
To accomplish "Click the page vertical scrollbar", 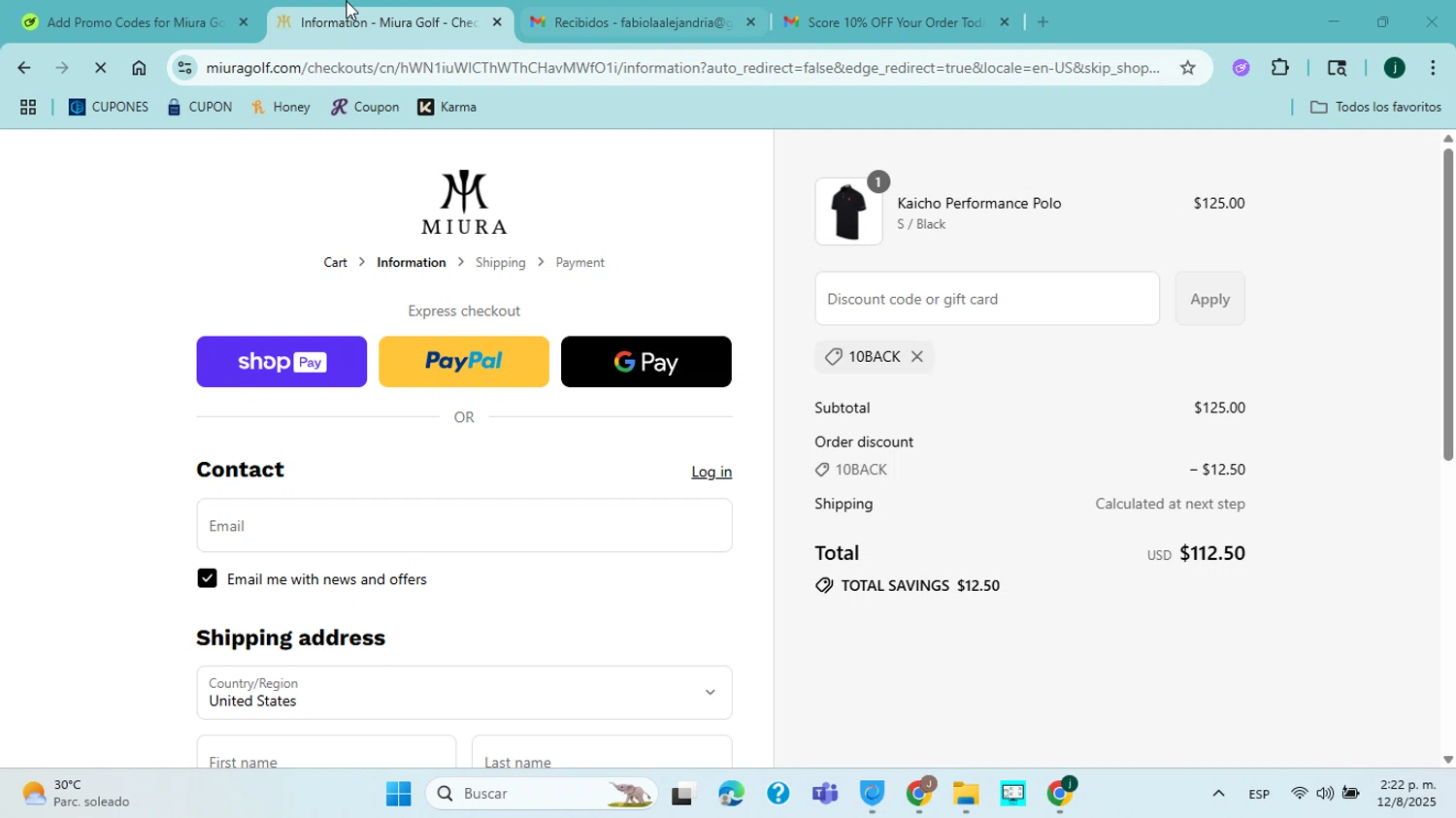I will [x=1447, y=305].
